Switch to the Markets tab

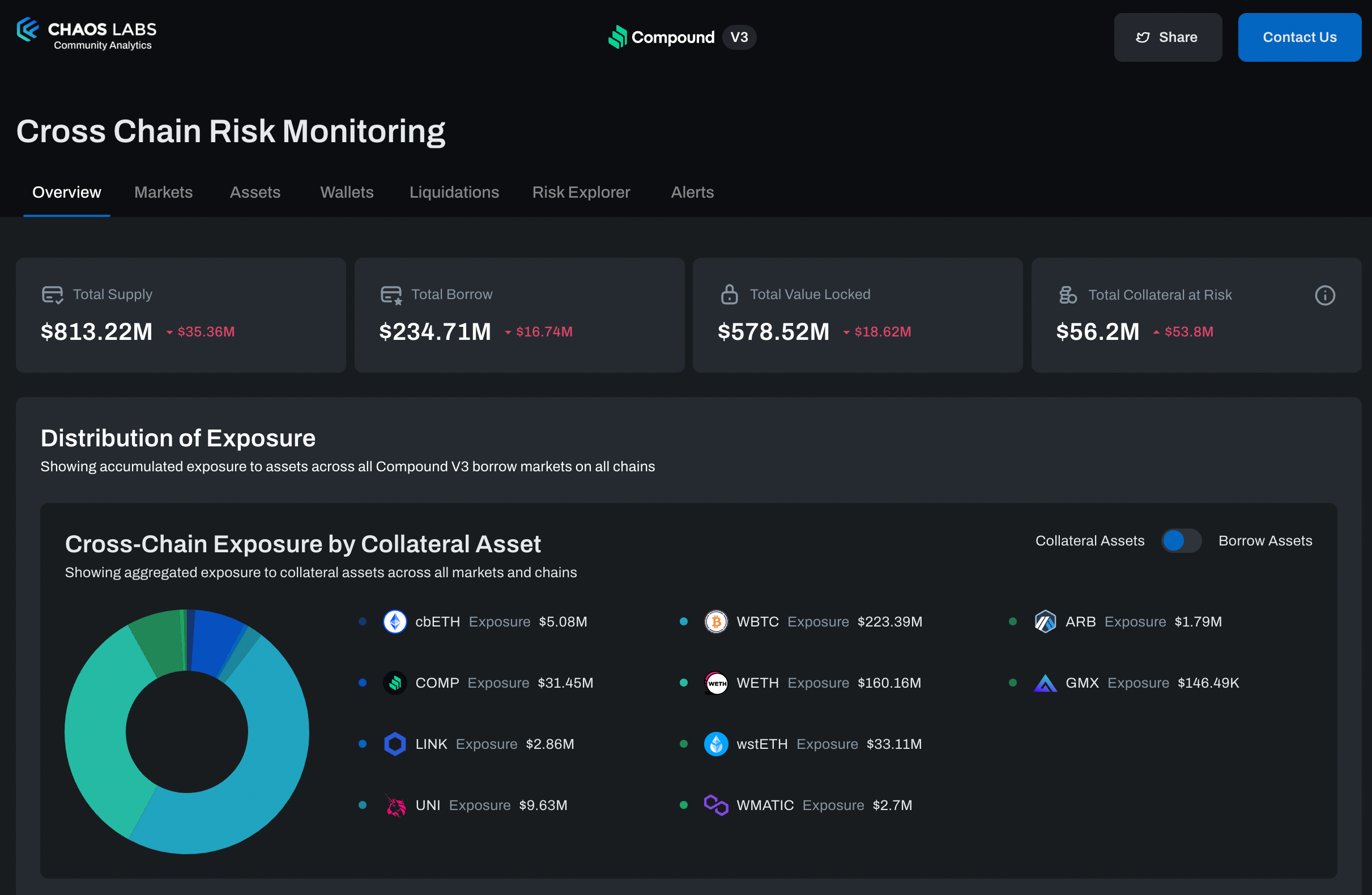point(163,192)
